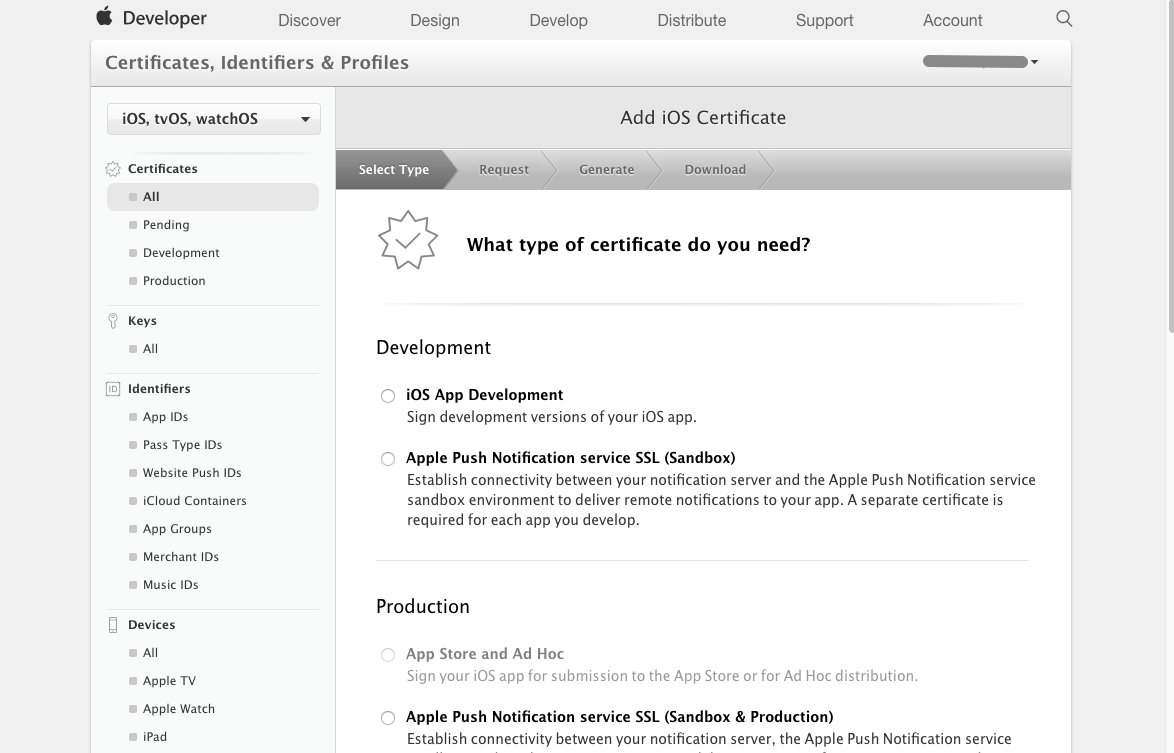Open the iOS, tvOS, watchOS platform dropdown

[214, 119]
